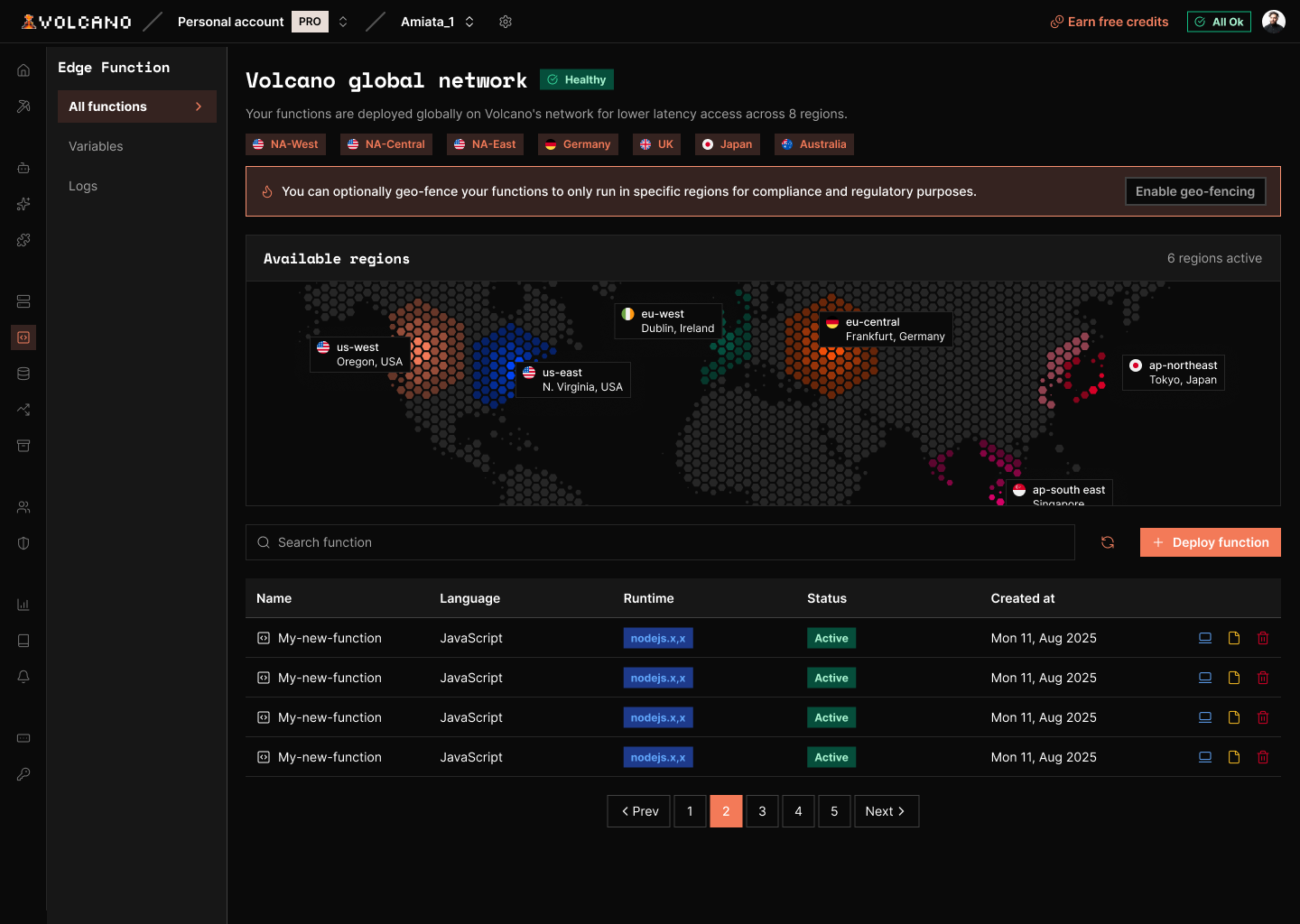
Task: Click the Deploy function button
Action: point(1211,542)
